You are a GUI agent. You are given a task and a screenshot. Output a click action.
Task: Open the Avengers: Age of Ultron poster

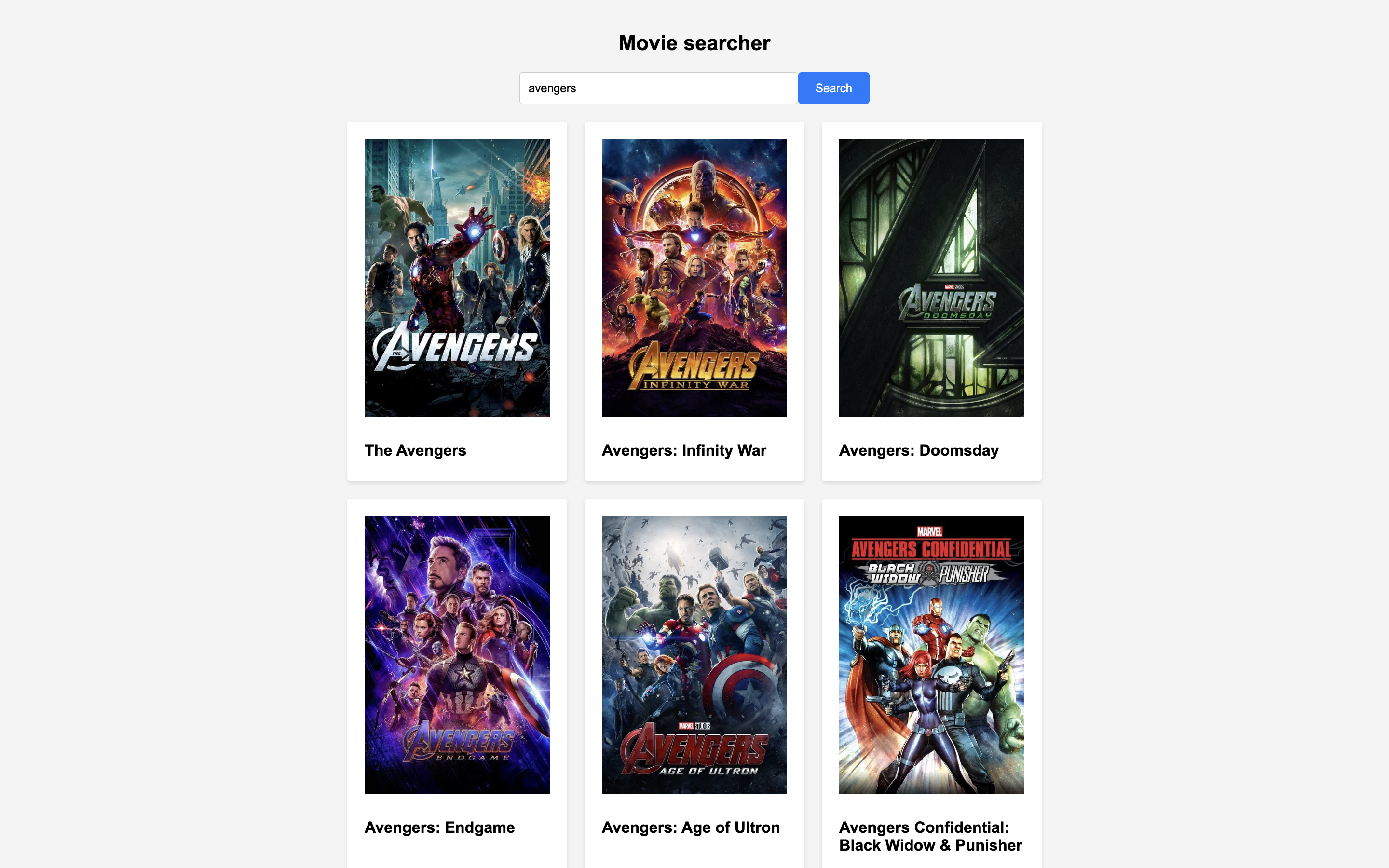694,654
